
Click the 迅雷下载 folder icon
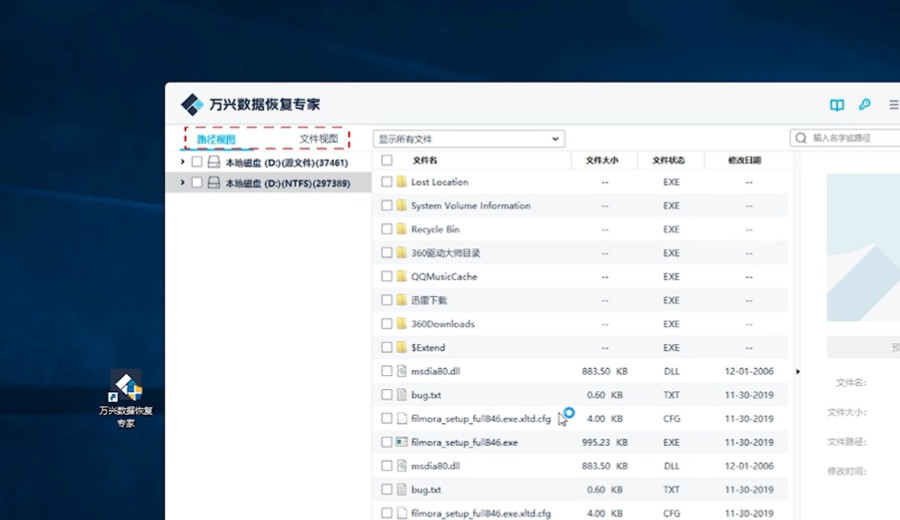click(401, 300)
